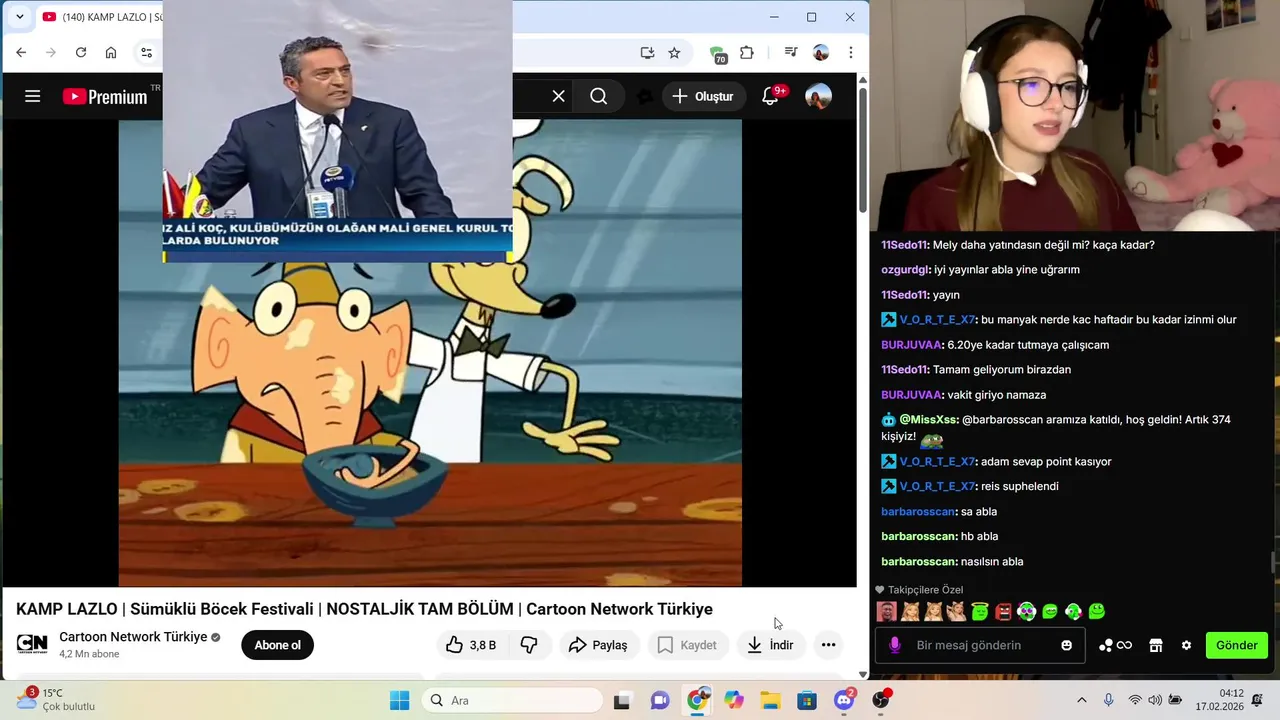Reload the page in Chrome
The height and width of the screenshot is (720, 1280).
pos(81,52)
